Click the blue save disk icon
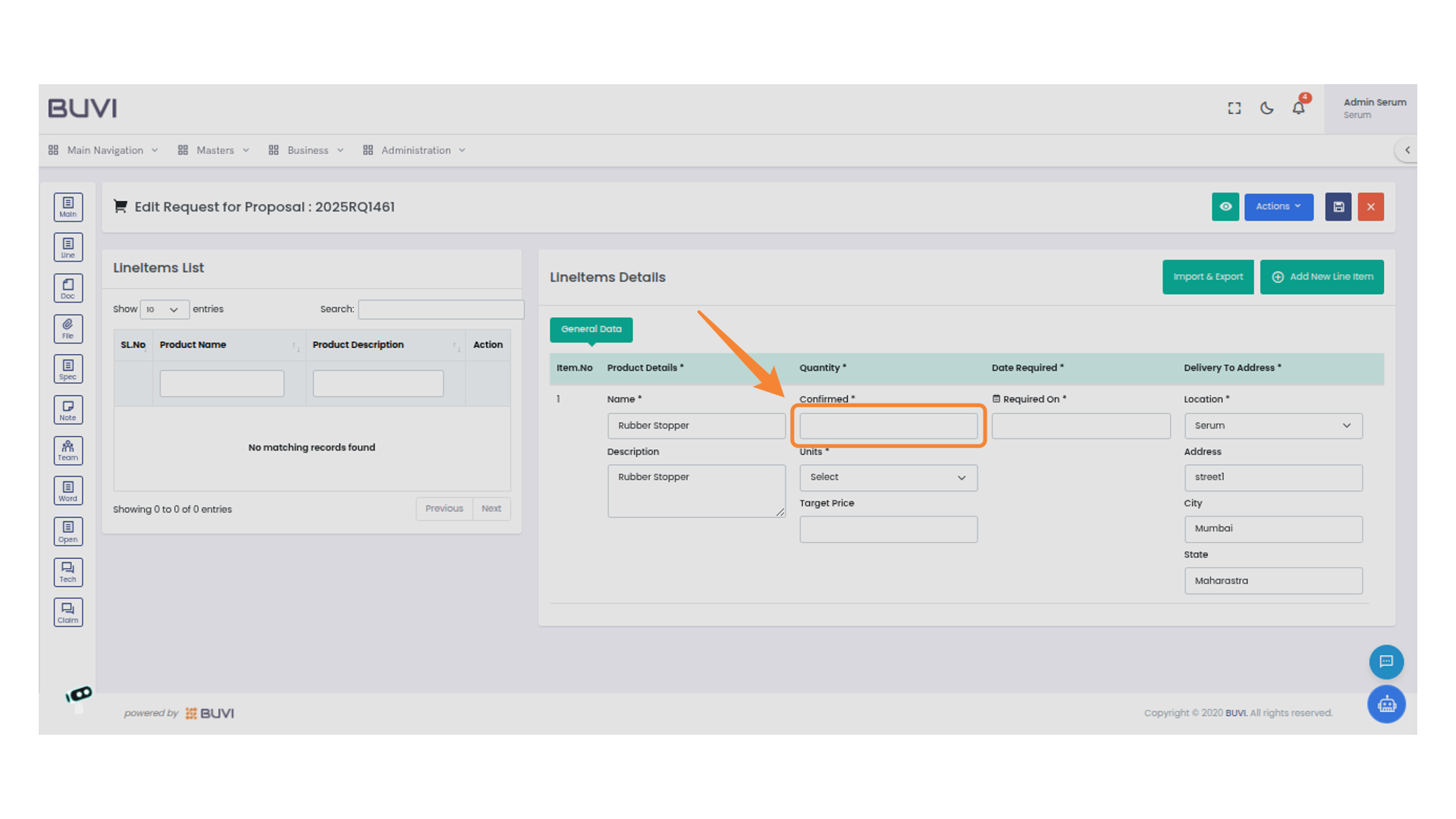This screenshot has width=1456, height=819. 1338,207
